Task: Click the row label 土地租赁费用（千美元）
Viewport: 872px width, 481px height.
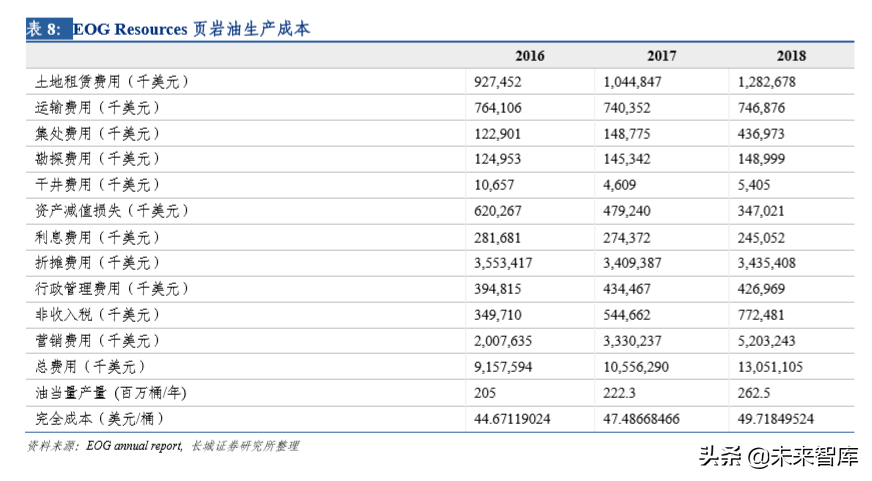Action: pyautogui.click(x=112, y=82)
